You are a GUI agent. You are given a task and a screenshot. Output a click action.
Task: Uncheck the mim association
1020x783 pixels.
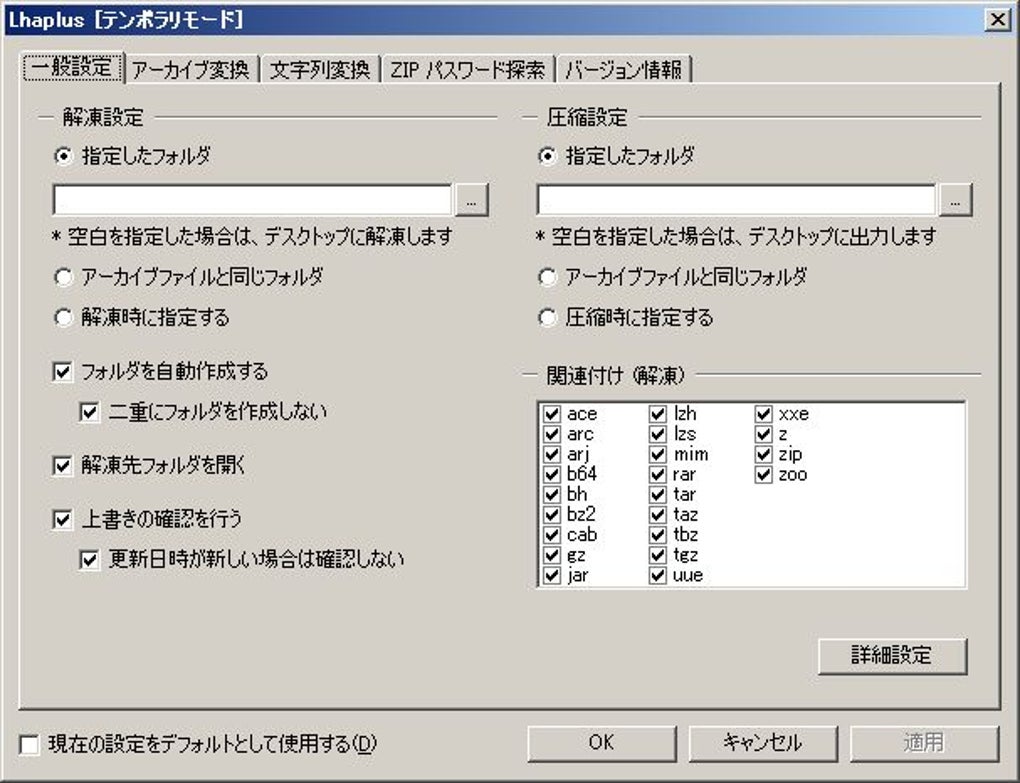[658, 455]
